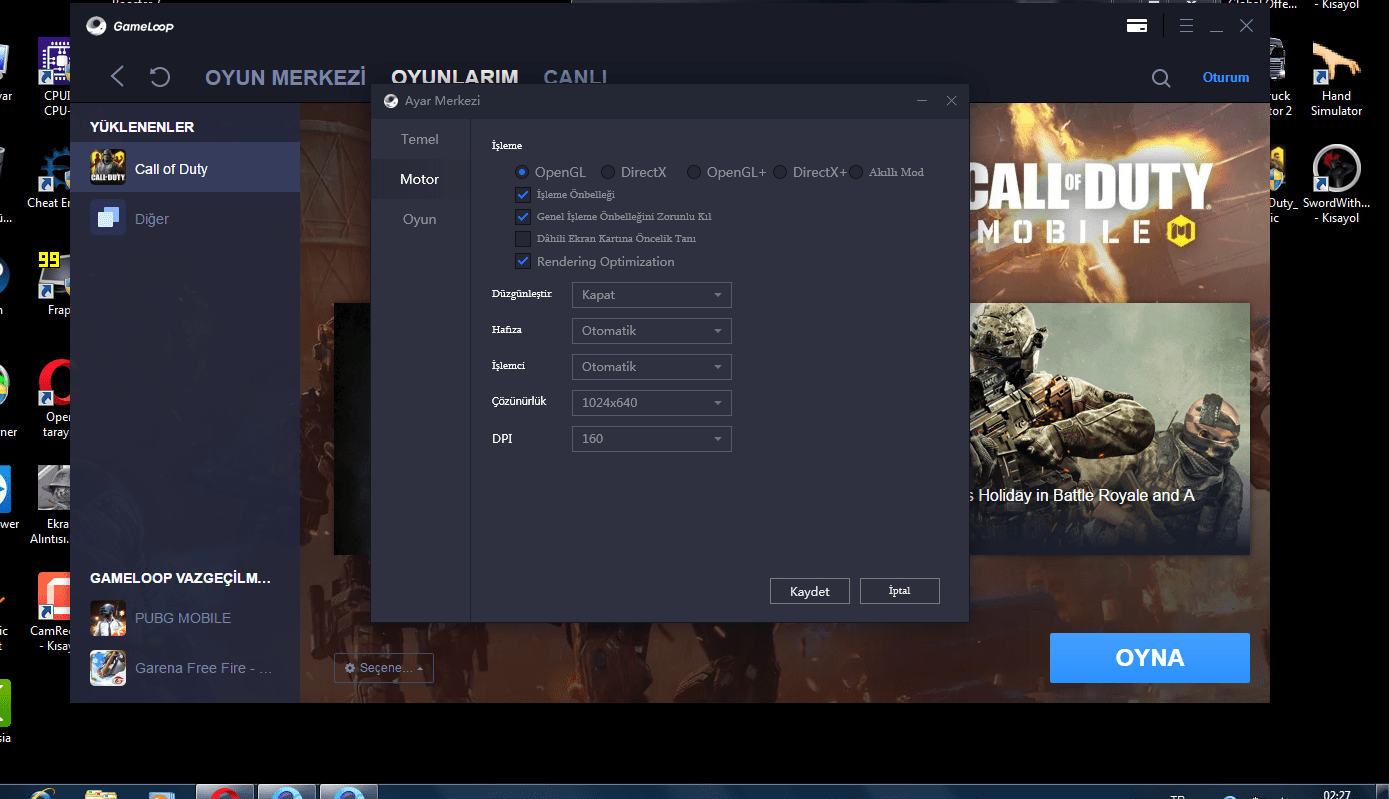The height and width of the screenshot is (799, 1389).
Task: Open the DPI dropdown
Action: coord(652,439)
